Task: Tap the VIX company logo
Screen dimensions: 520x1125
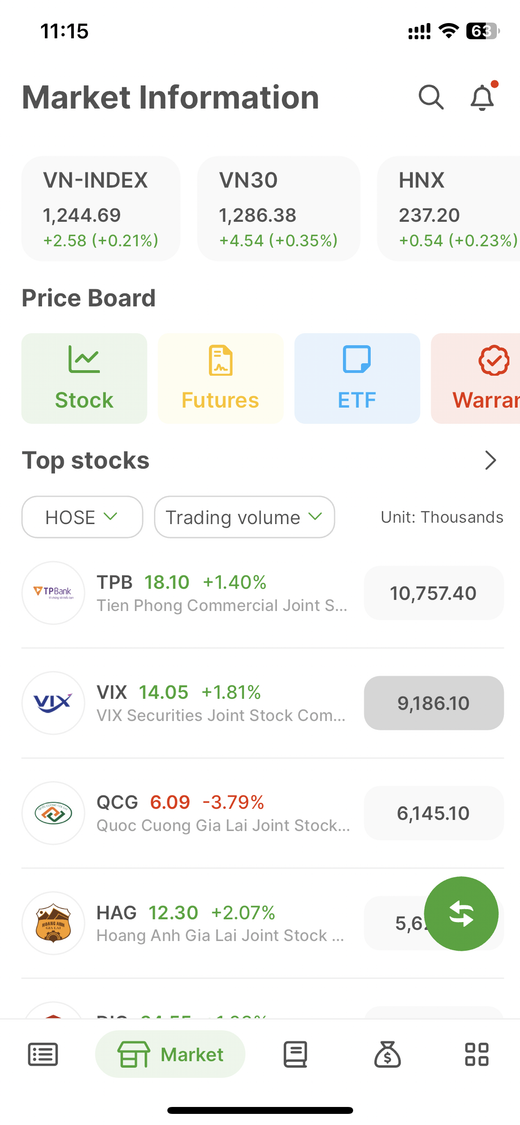Action: (53, 702)
